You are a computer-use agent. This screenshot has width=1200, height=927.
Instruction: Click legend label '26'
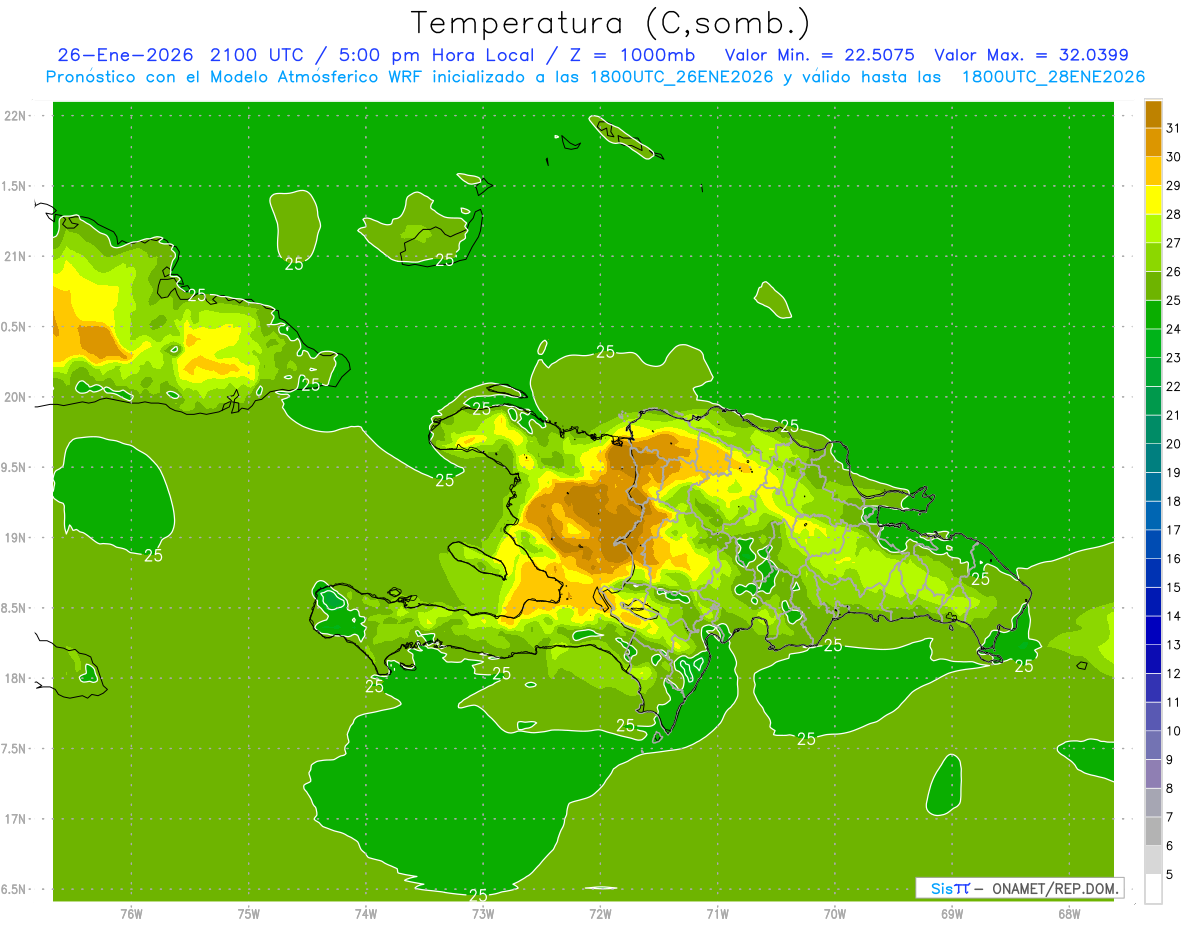1173,272
